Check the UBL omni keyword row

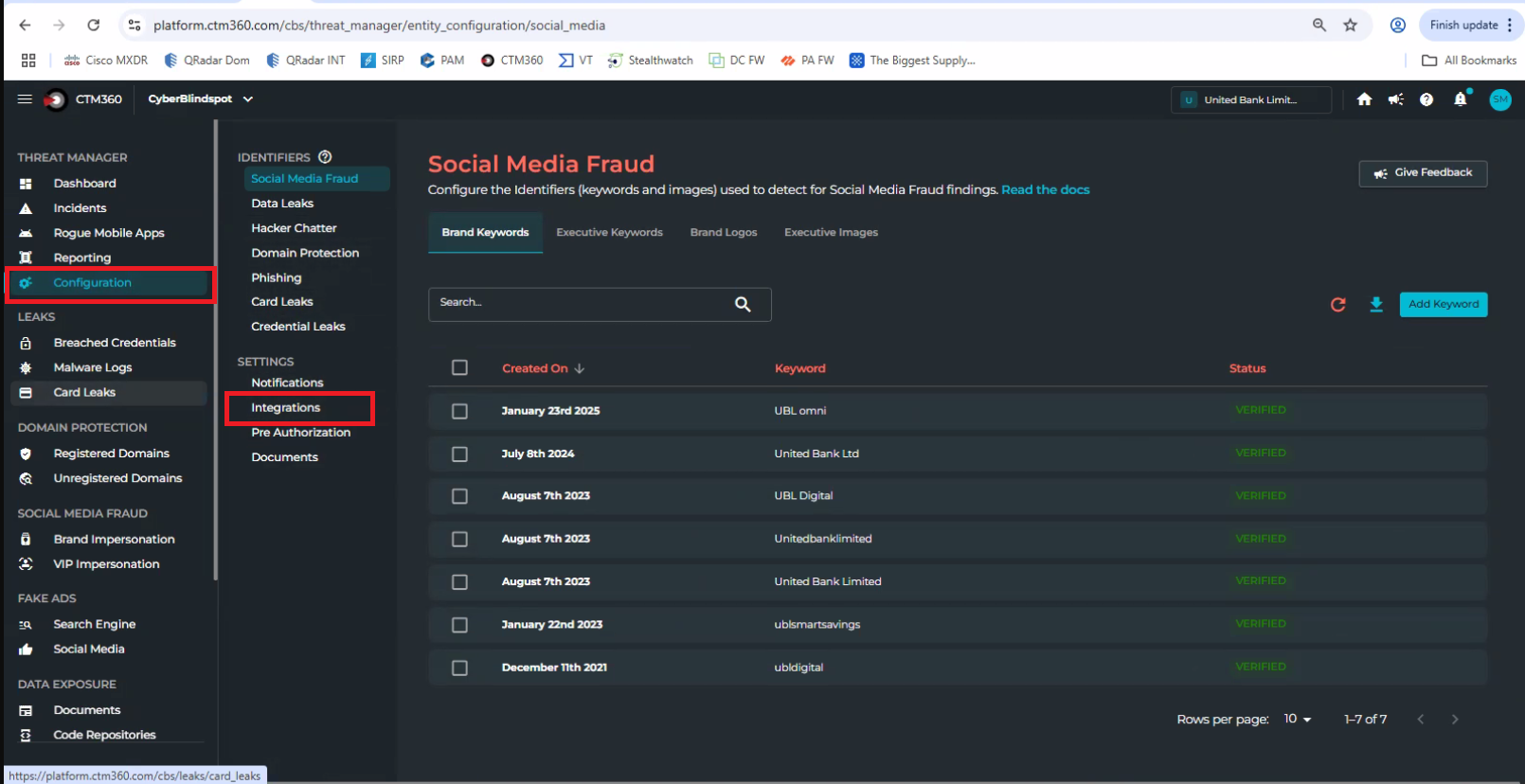coord(459,411)
